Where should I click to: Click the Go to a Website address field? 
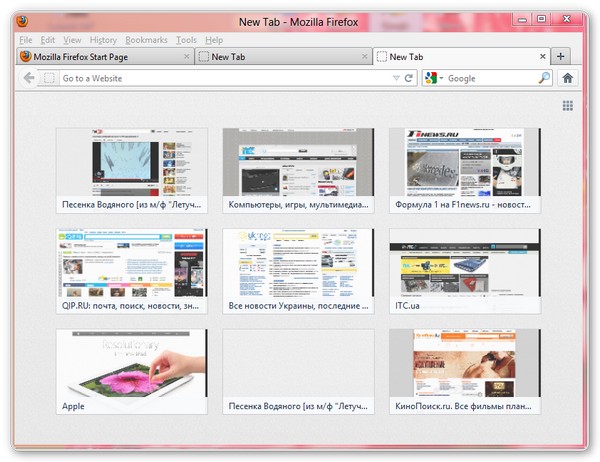click(220, 78)
